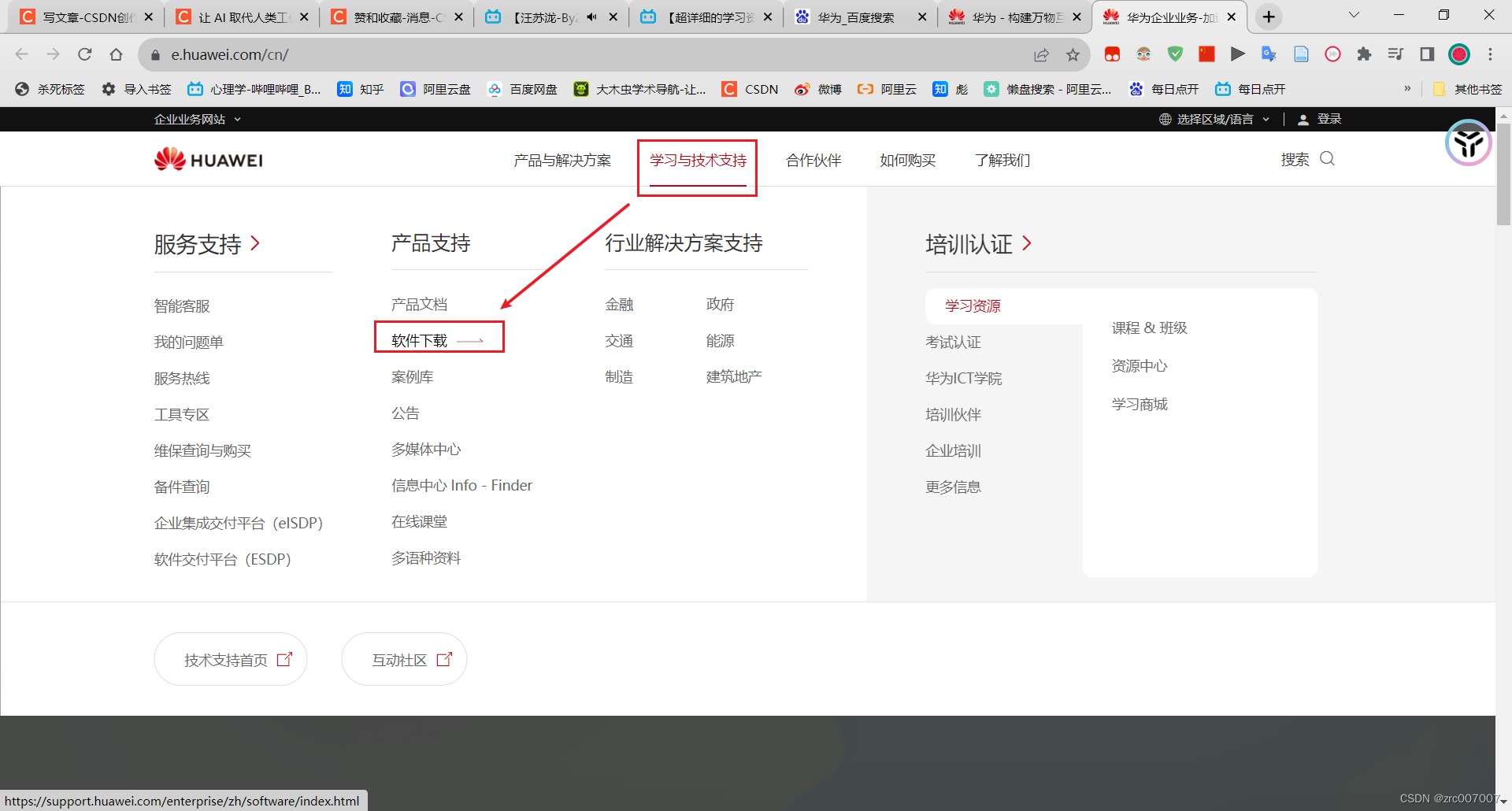Click the Google Translate extension icon

(x=1269, y=54)
